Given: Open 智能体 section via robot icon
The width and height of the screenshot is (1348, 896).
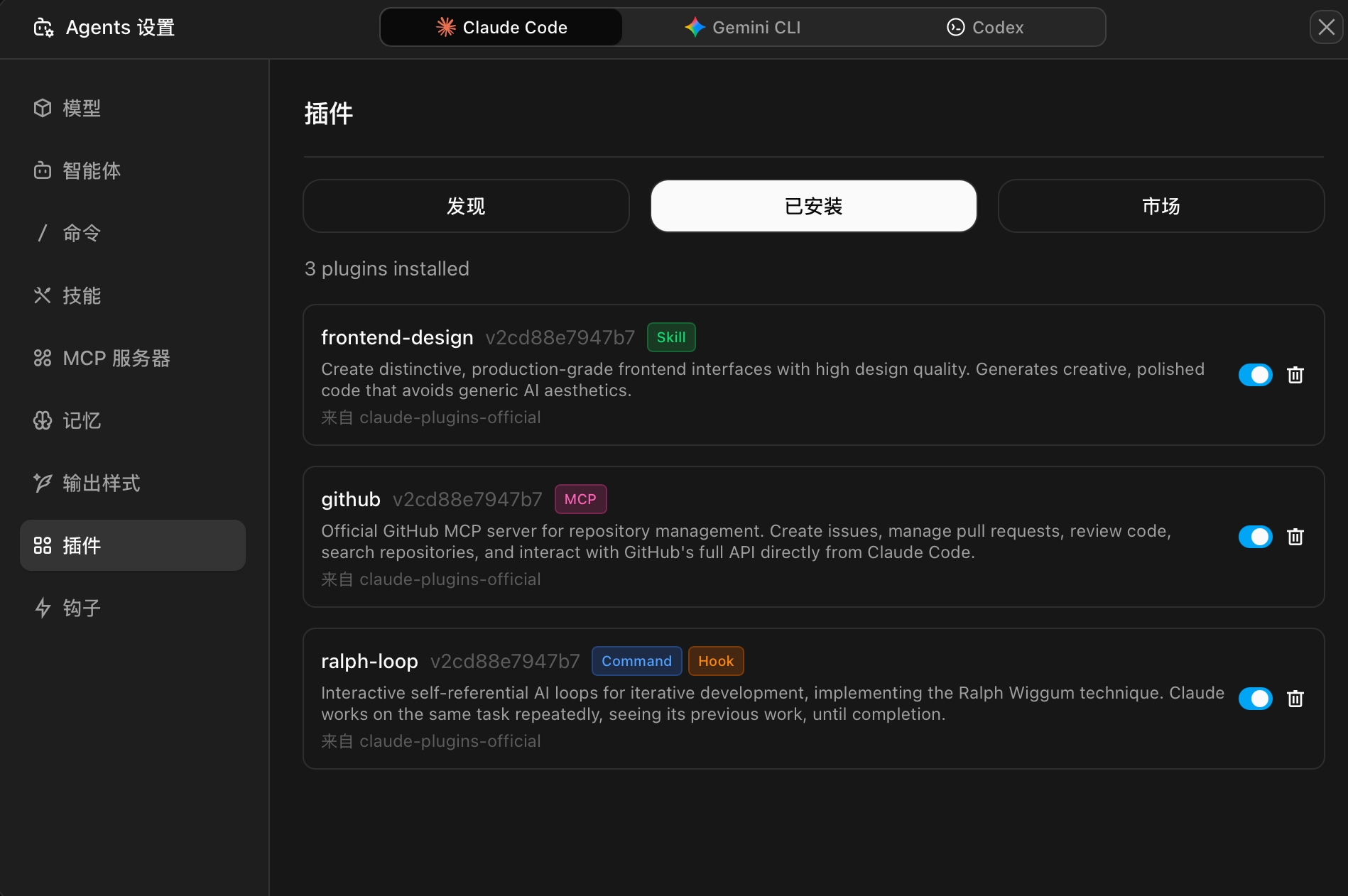Looking at the screenshot, I should pos(43,170).
